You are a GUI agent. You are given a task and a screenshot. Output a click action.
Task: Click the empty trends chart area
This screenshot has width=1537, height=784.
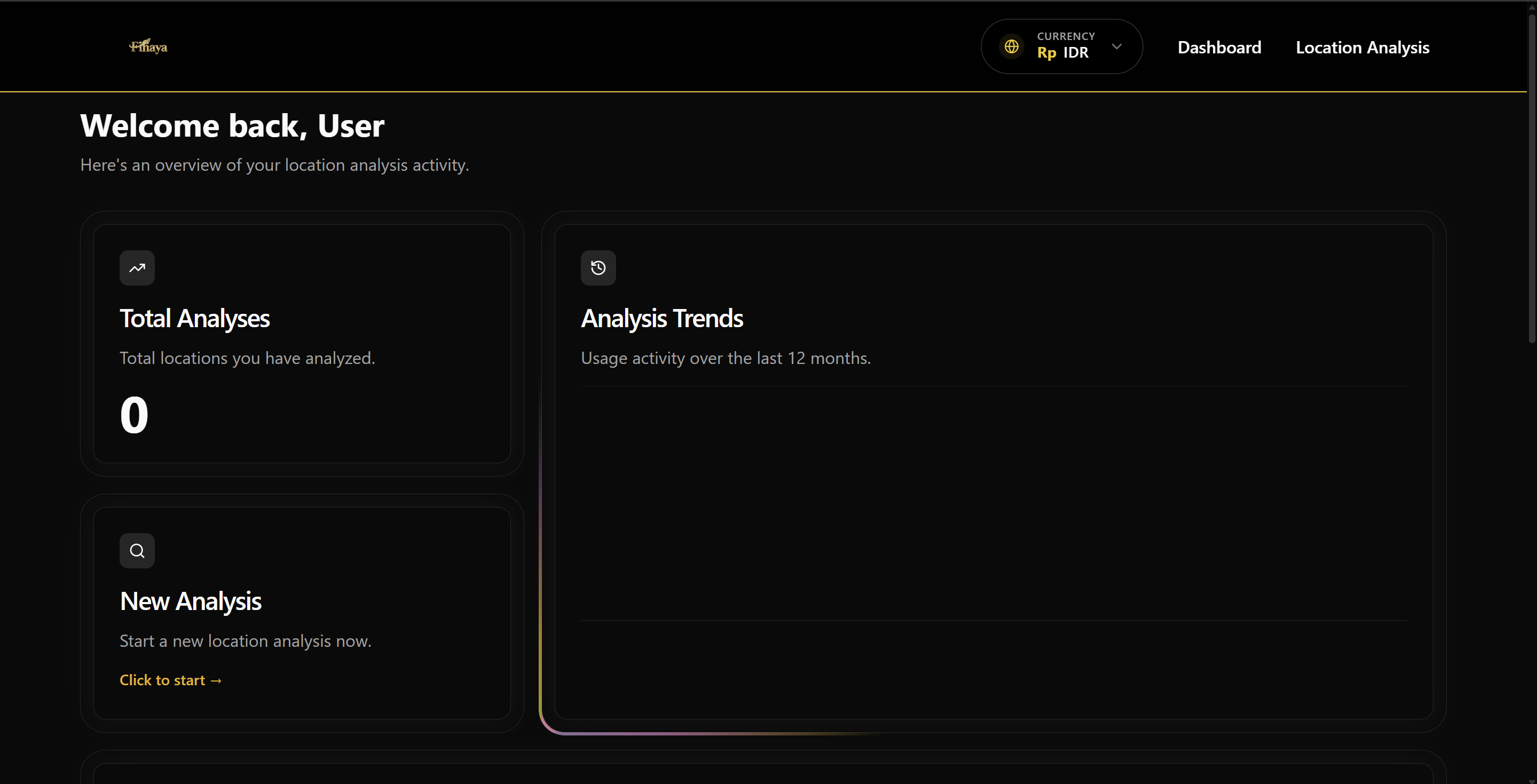(x=994, y=503)
